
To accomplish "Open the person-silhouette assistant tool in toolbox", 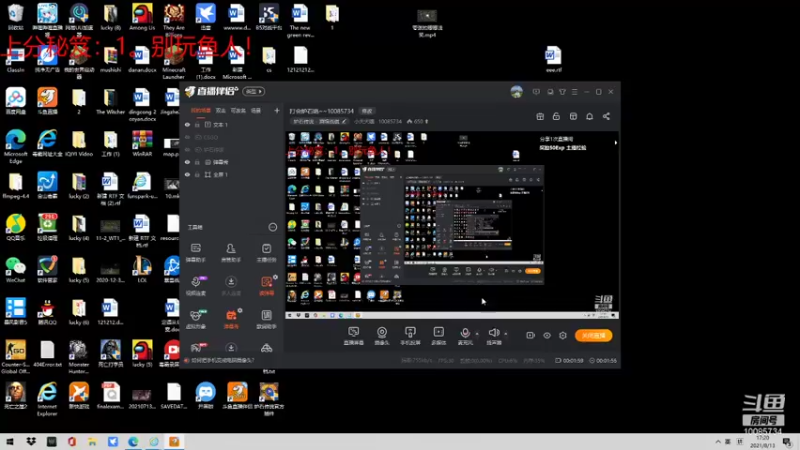I will click(x=231, y=253).
